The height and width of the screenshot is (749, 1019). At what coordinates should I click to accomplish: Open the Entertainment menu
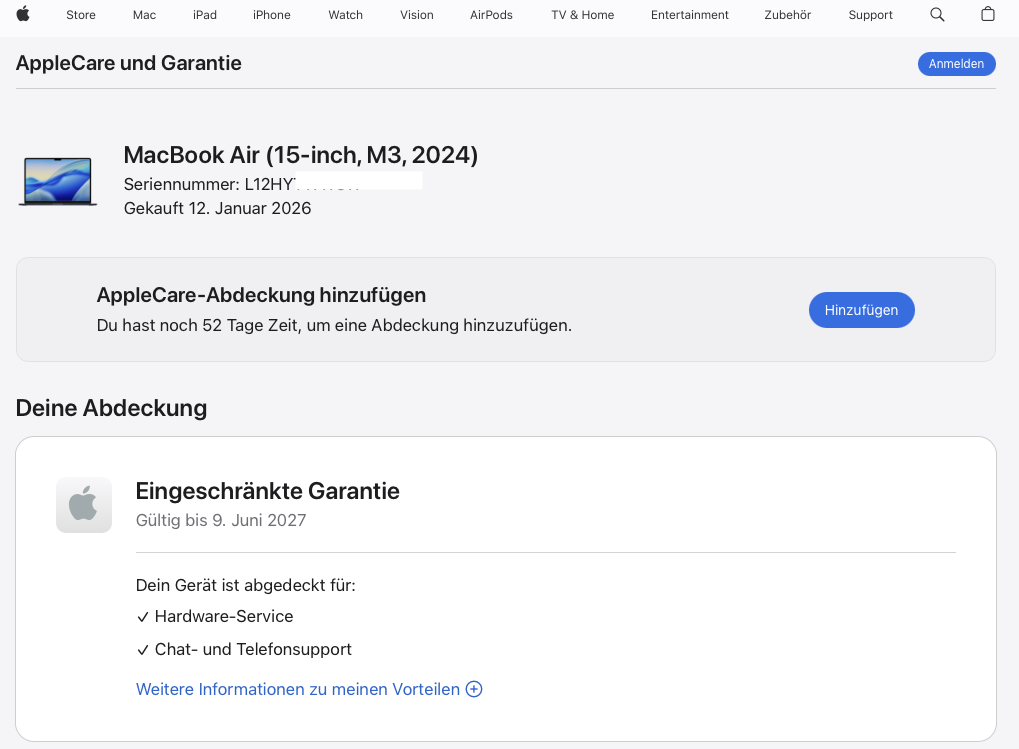click(x=690, y=14)
